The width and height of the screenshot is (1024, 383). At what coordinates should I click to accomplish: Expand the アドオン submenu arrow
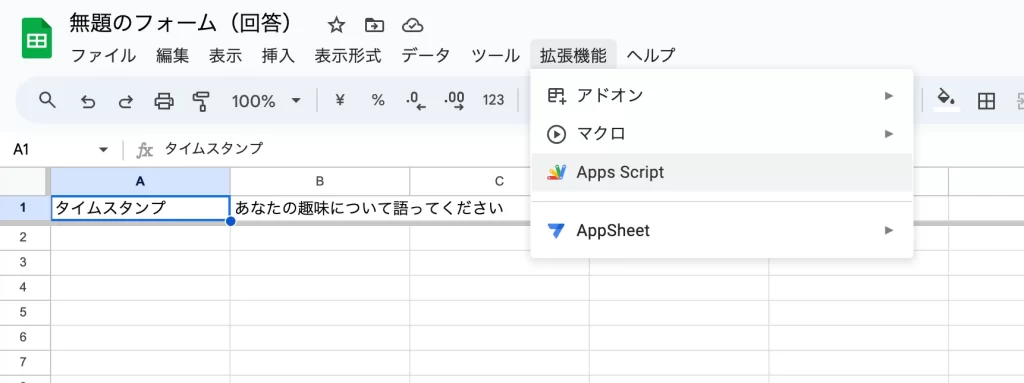[x=888, y=95]
